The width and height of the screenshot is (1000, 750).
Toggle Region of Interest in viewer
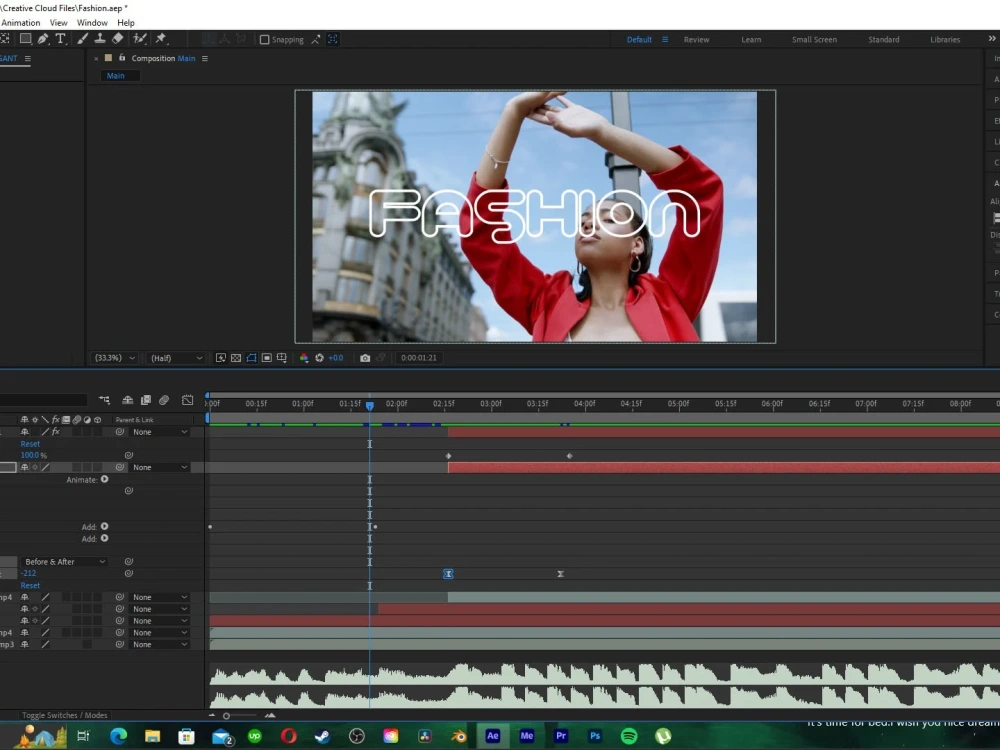(x=267, y=358)
